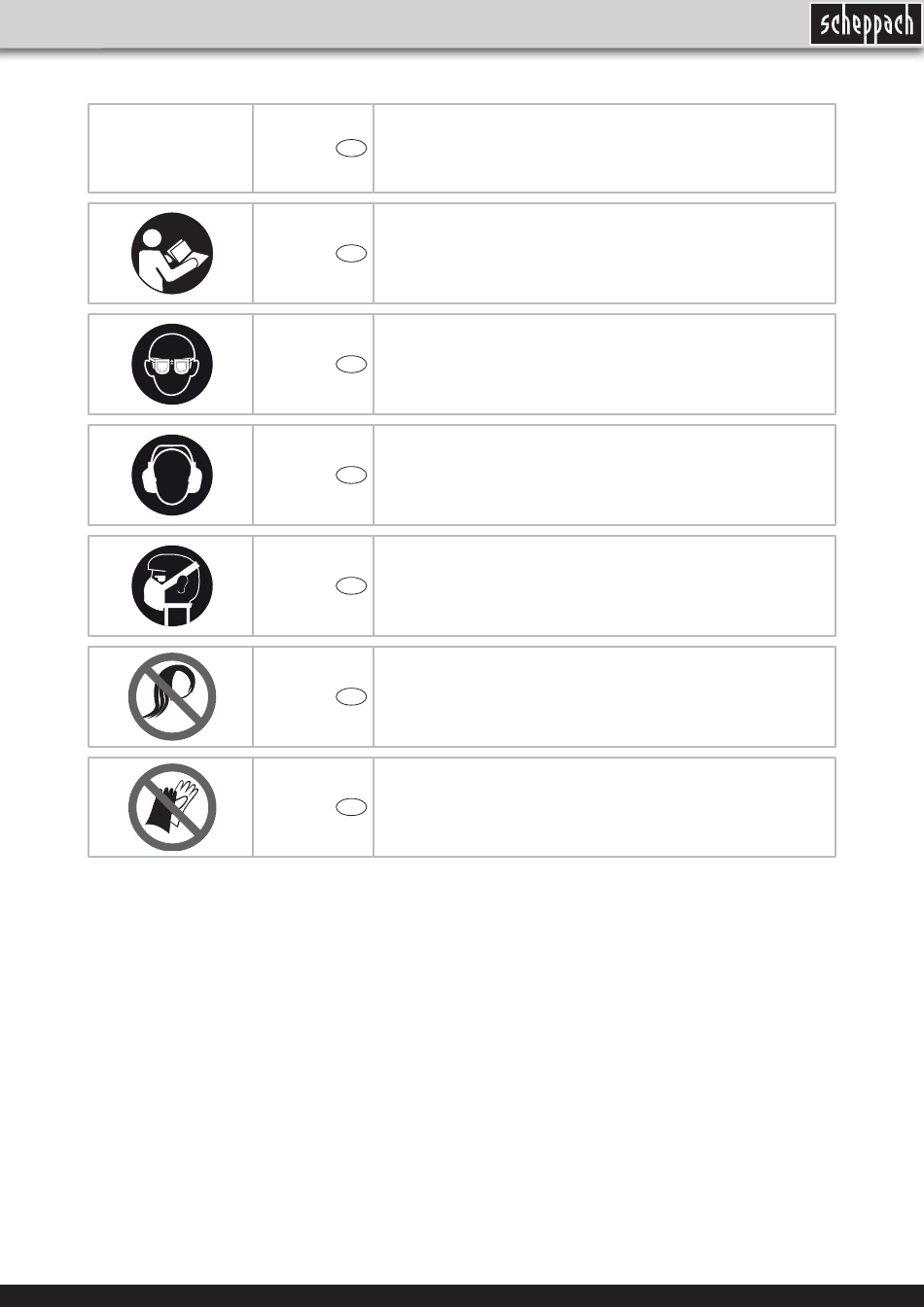Click the blank description cell for the long hair symbol
The image size is (924, 1307).
(604, 697)
